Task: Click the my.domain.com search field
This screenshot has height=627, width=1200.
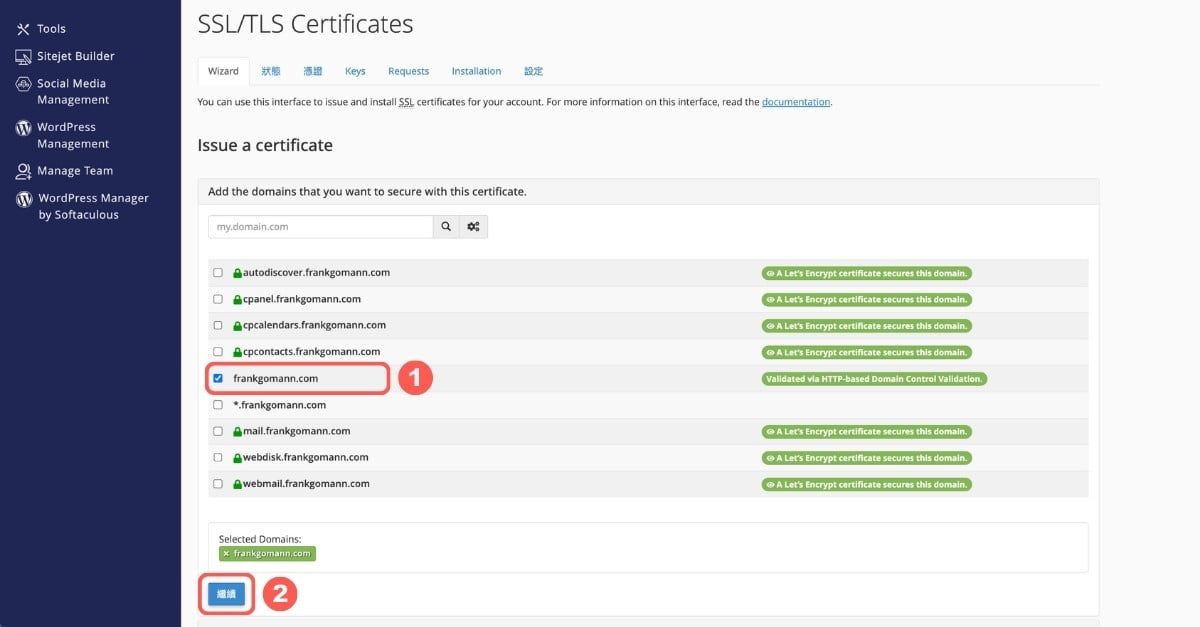Action: click(321, 227)
